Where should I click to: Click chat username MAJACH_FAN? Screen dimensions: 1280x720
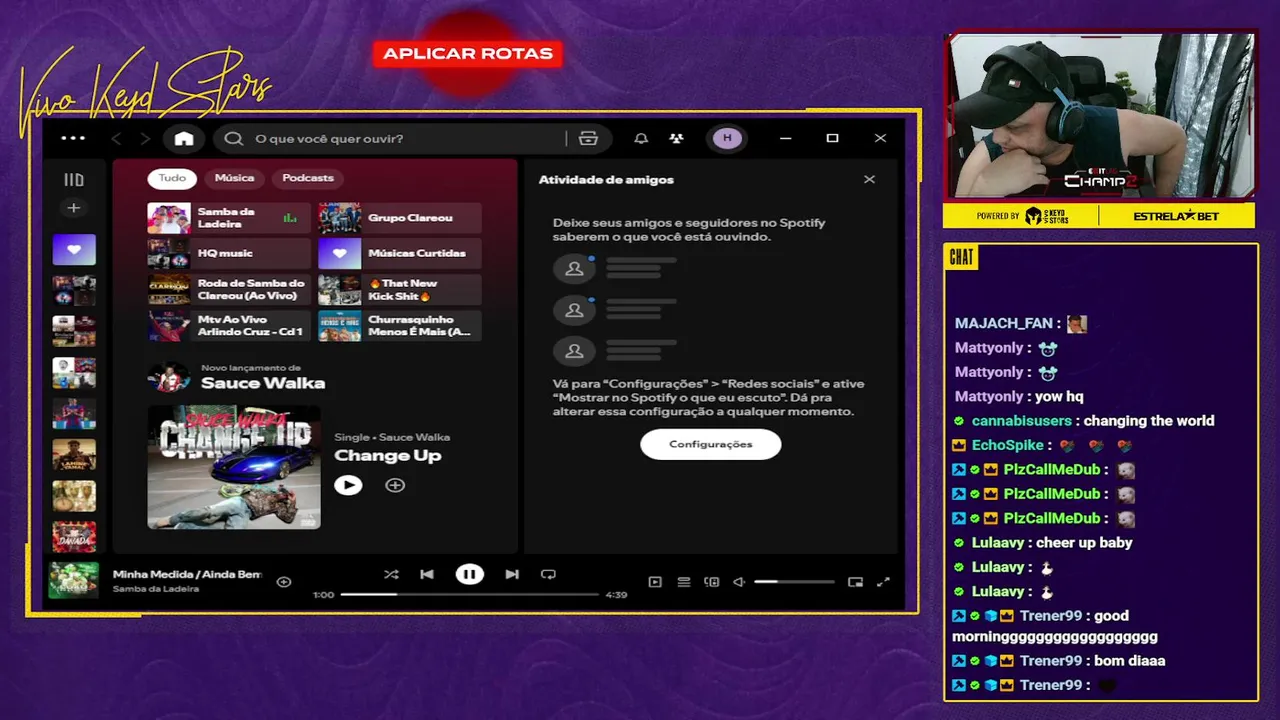coord(1003,324)
